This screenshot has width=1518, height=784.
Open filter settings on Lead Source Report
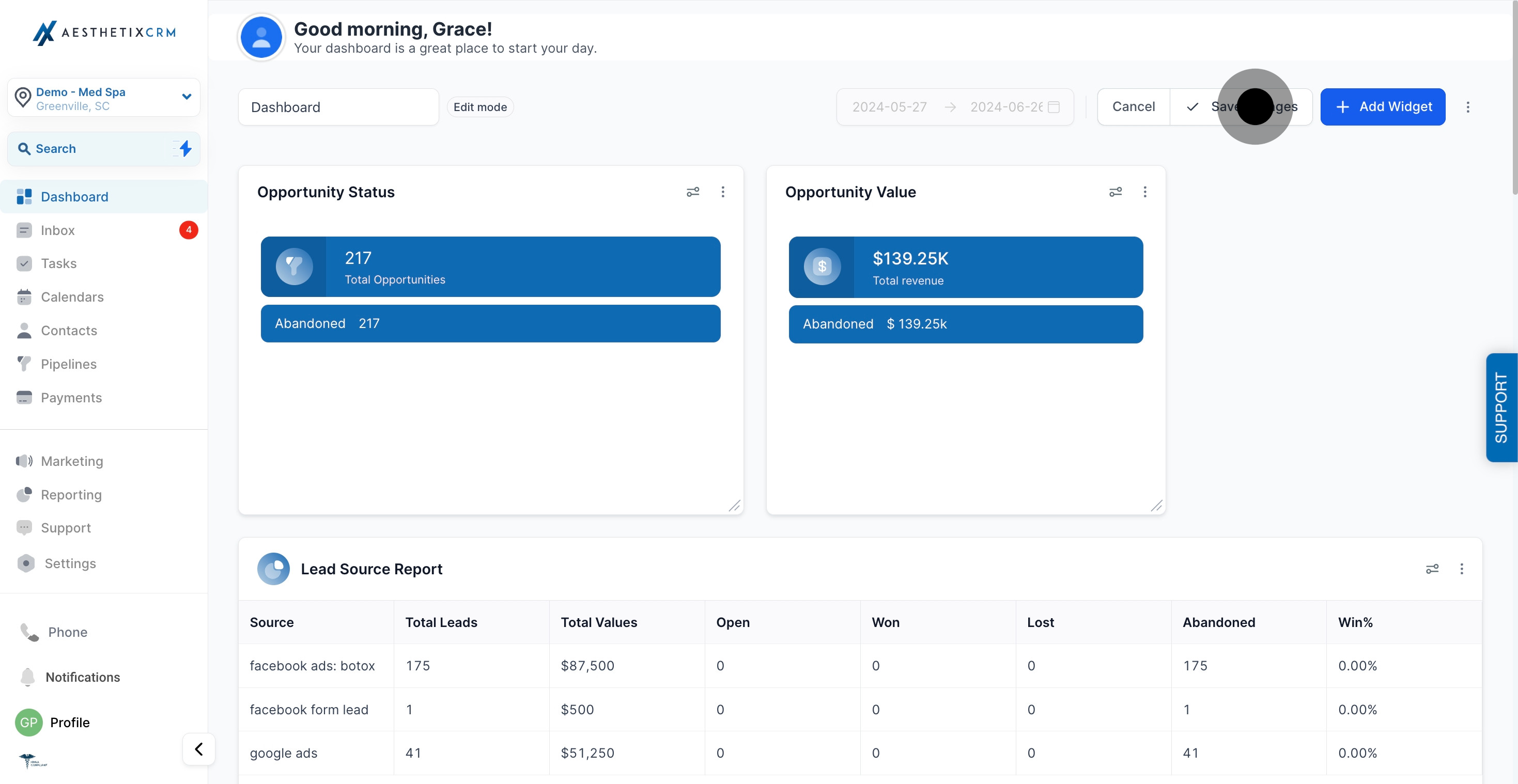[1432, 569]
